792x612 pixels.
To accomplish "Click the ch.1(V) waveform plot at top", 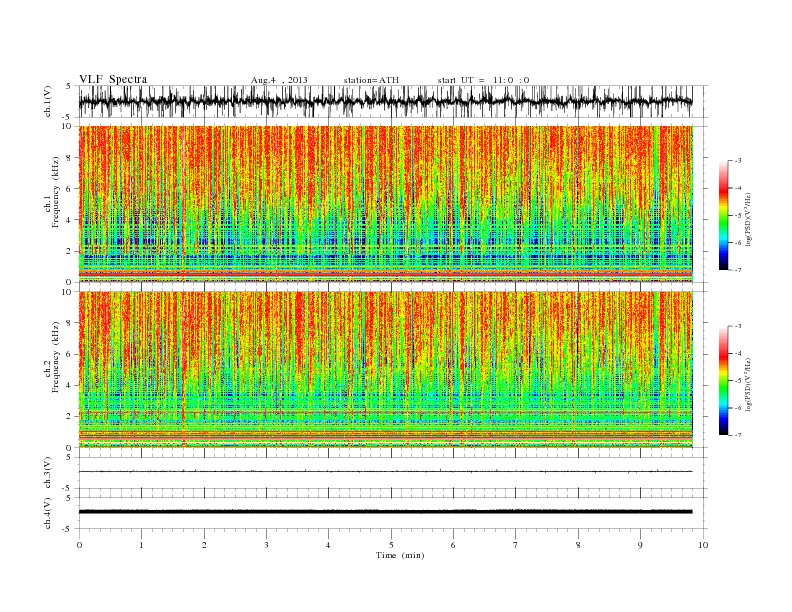I will click(385, 101).
